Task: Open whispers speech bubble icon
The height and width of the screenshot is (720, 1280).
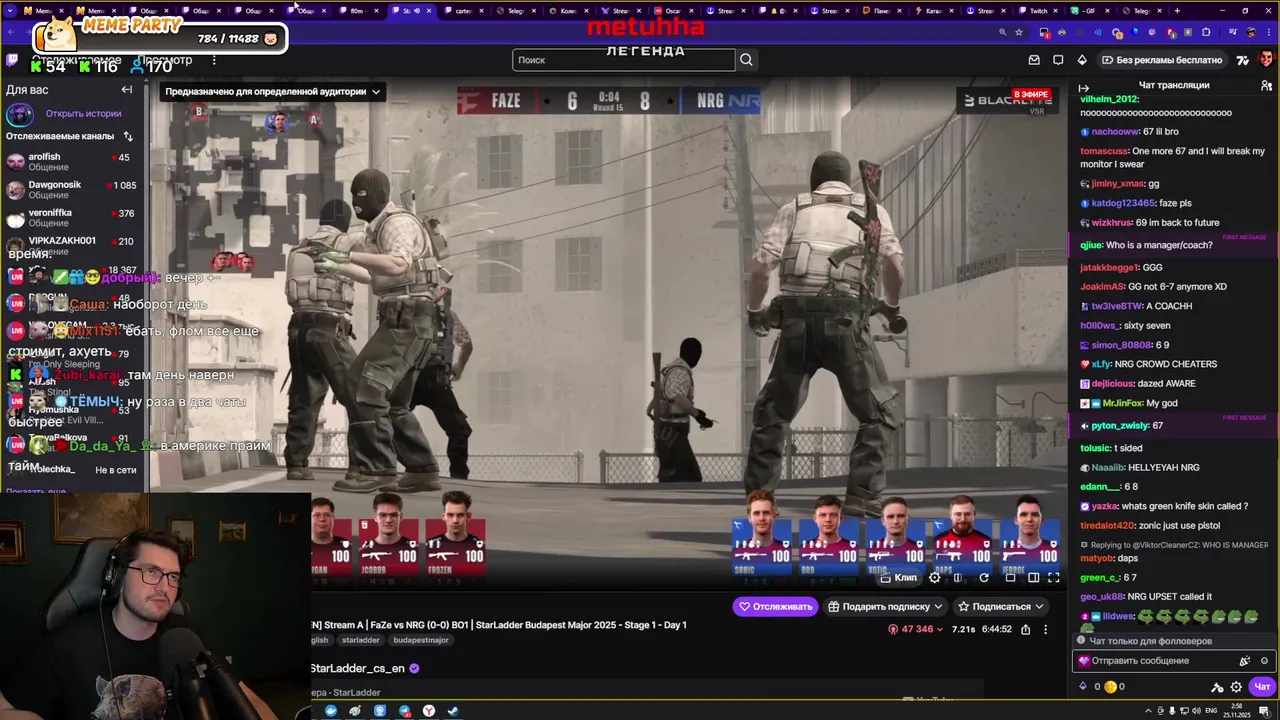Action: tap(1058, 60)
